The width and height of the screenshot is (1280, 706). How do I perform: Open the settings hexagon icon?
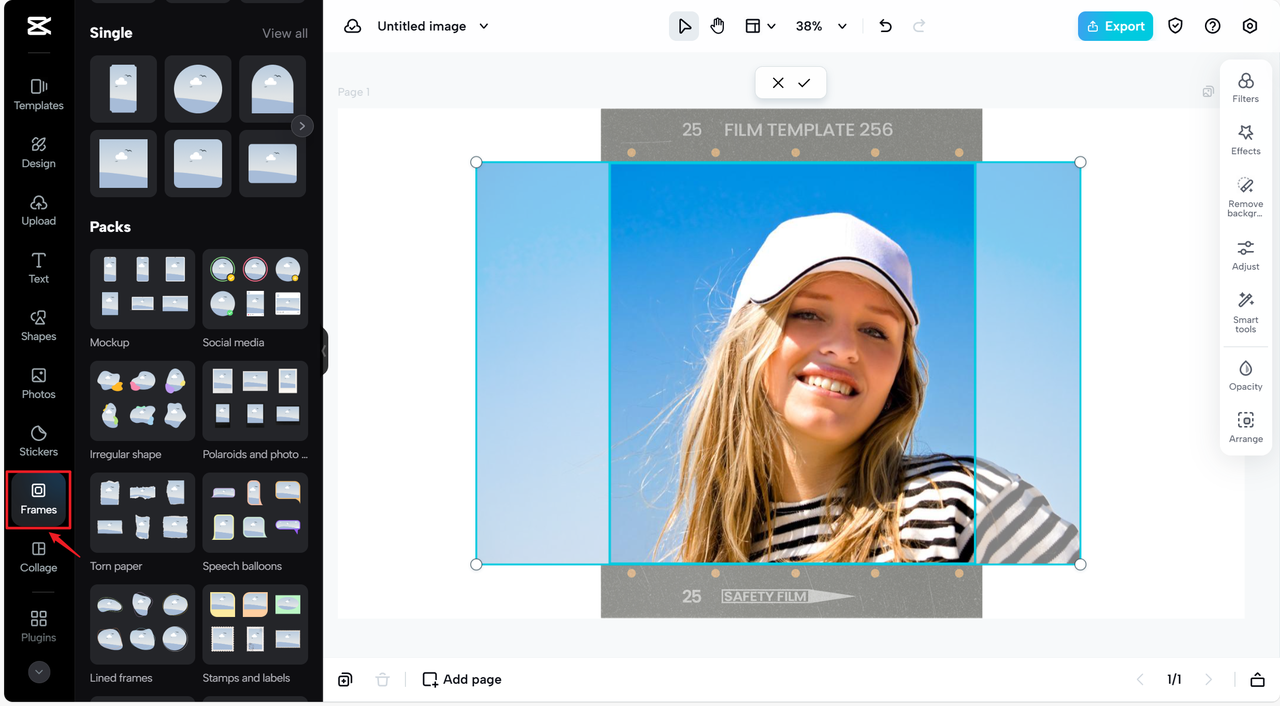[x=1250, y=26]
